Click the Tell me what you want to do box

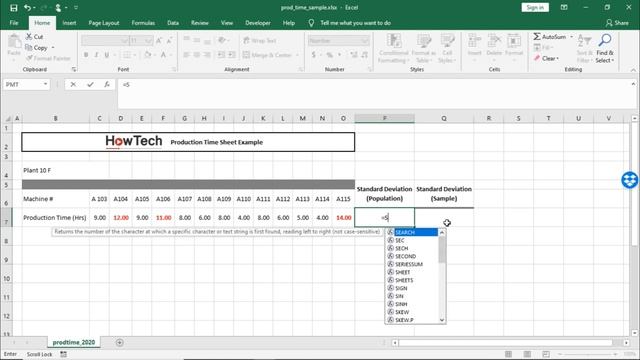[x=356, y=23]
